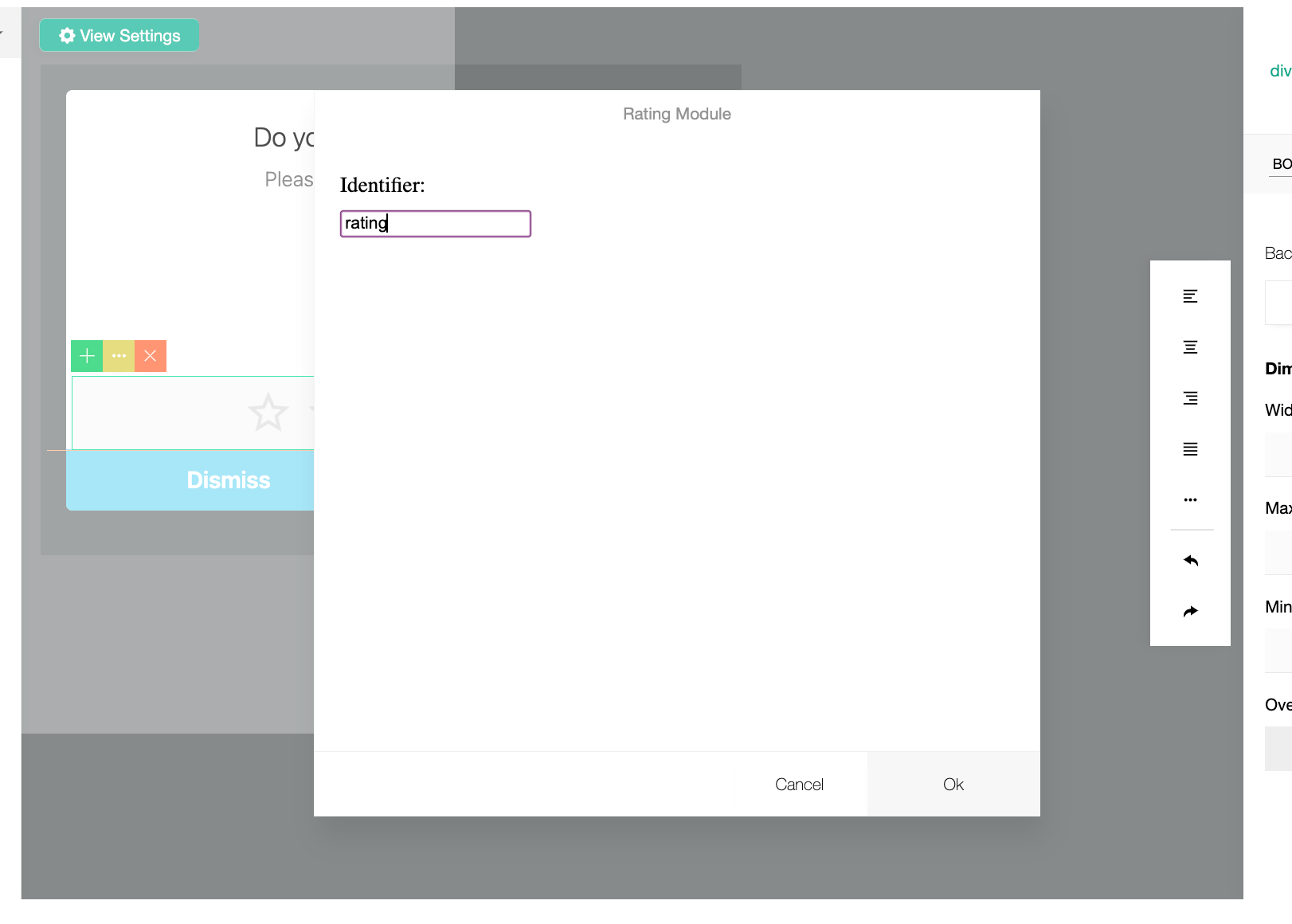The width and height of the screenshot is (1292, 924).
Task: Click the green div element label
Action: coord(1279,71)
